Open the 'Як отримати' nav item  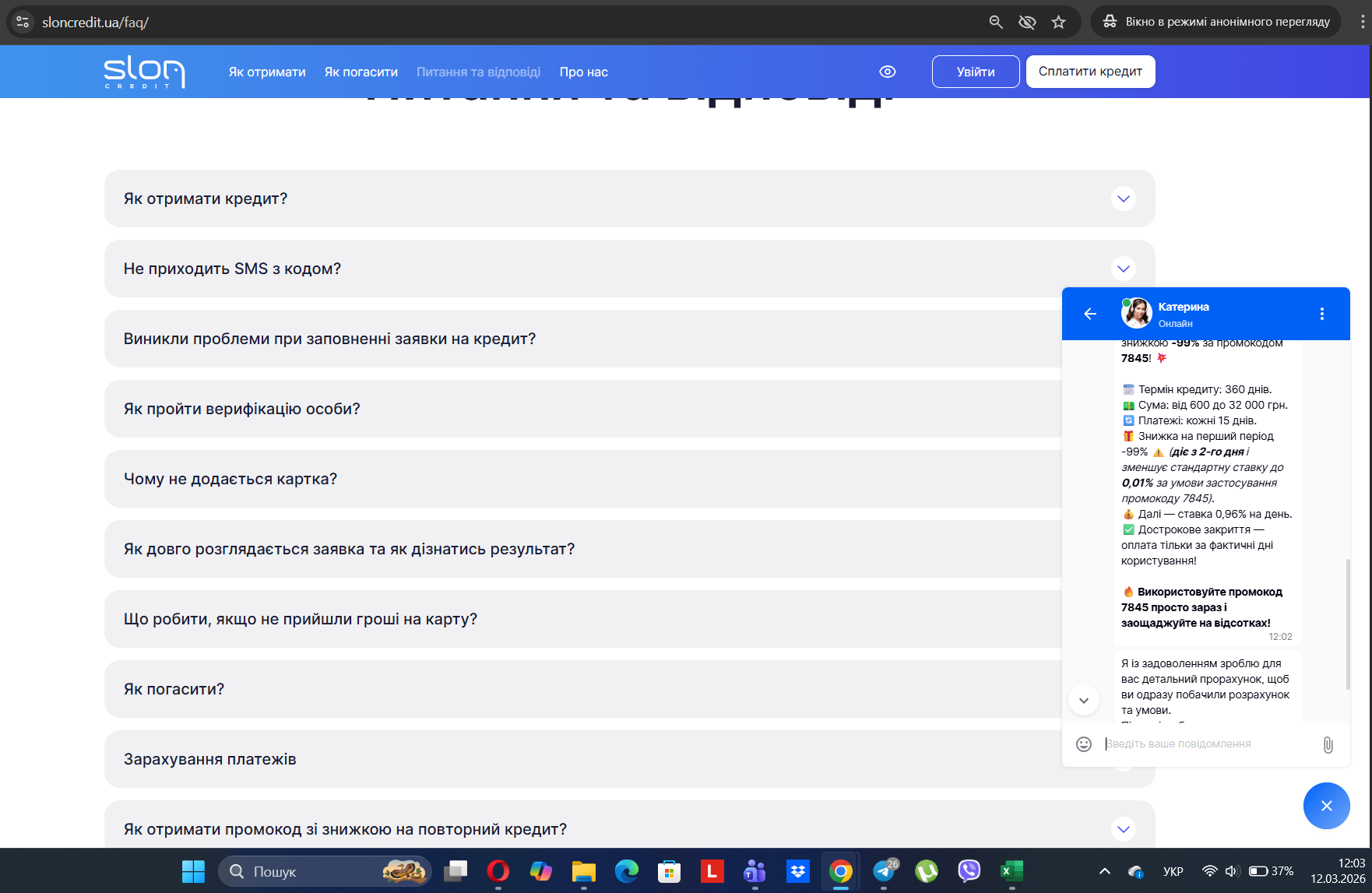267,72
